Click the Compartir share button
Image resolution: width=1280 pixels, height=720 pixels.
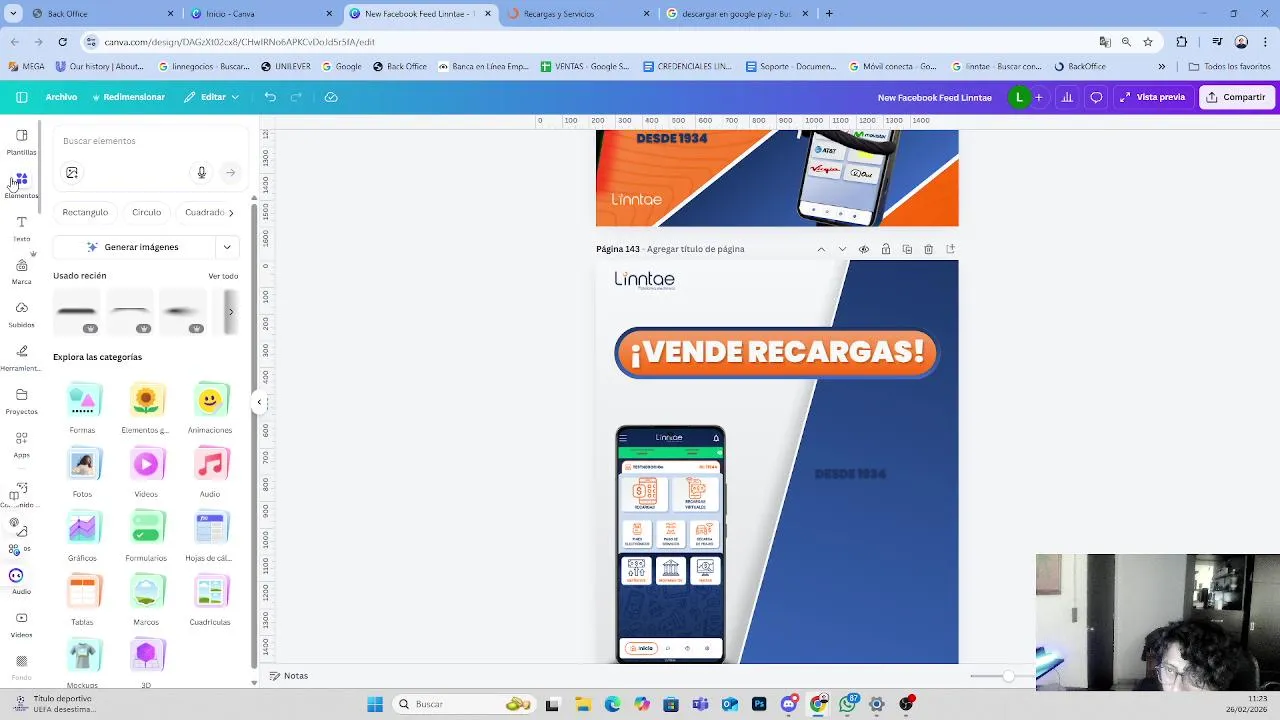(x=1237, y=97)
